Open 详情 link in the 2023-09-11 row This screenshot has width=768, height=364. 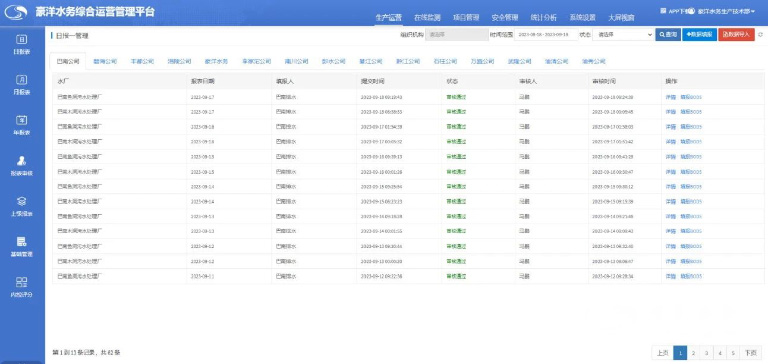pyautogui.click(x=671, y=276)
